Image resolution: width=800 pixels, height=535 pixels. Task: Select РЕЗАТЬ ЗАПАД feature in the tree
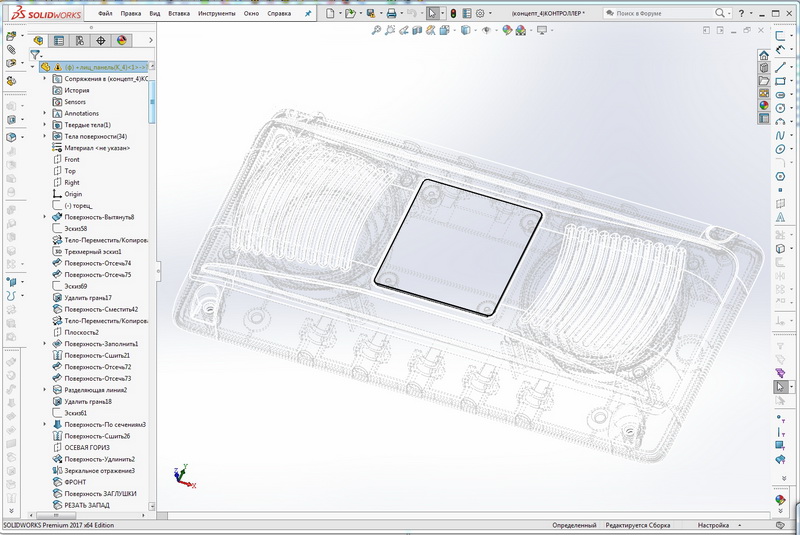81,505
